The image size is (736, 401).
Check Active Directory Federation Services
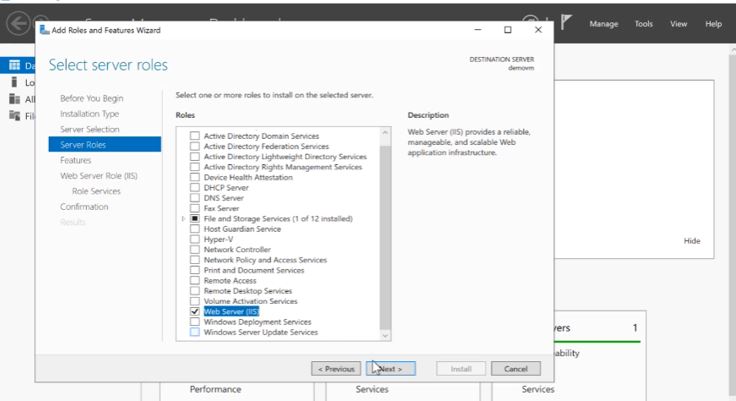[x=195, y=146]
